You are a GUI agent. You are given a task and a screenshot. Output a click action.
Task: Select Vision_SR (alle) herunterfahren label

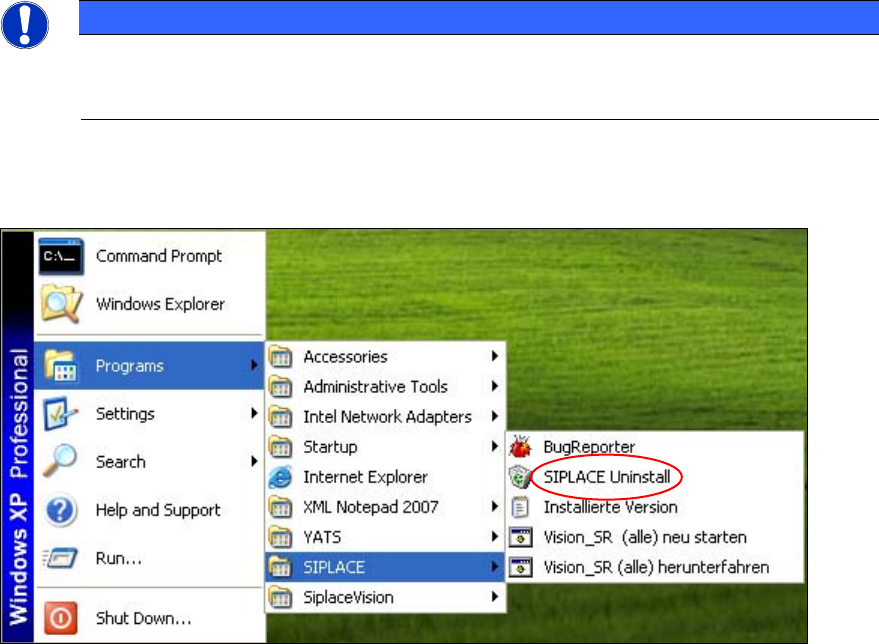656,567
